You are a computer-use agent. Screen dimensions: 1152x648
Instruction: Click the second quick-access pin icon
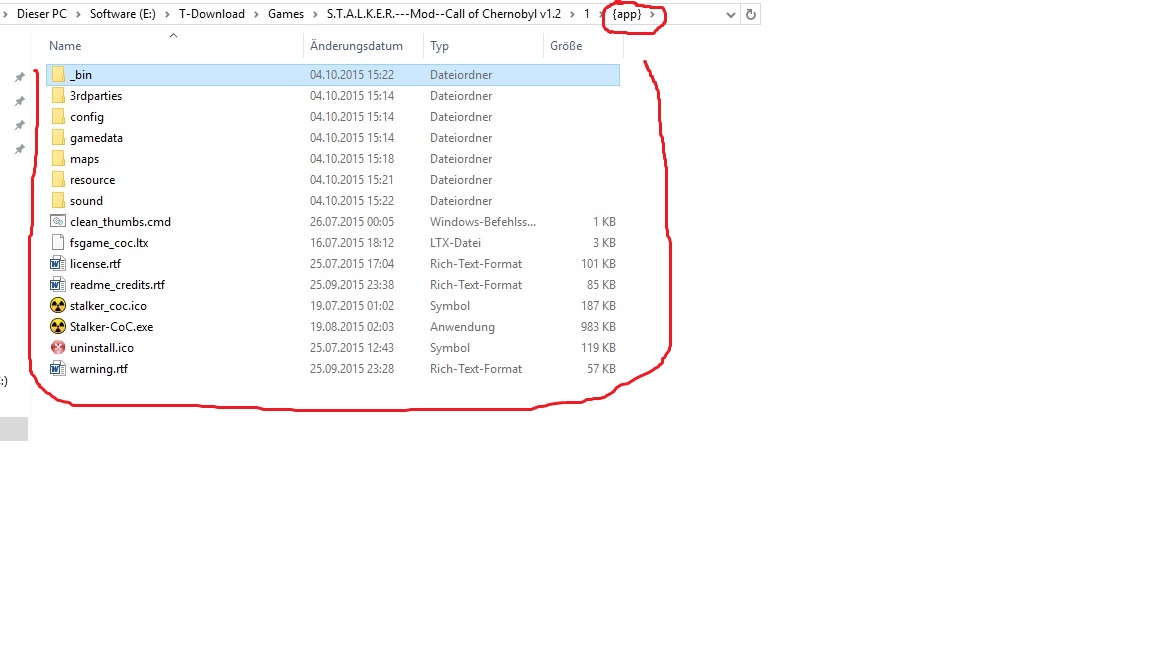(x=20, y=101)
